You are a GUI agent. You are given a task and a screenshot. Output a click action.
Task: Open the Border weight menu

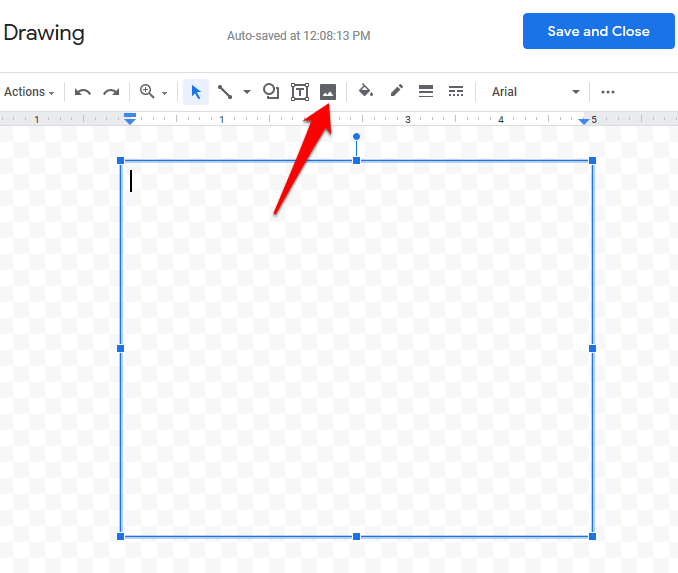[426, 91]
